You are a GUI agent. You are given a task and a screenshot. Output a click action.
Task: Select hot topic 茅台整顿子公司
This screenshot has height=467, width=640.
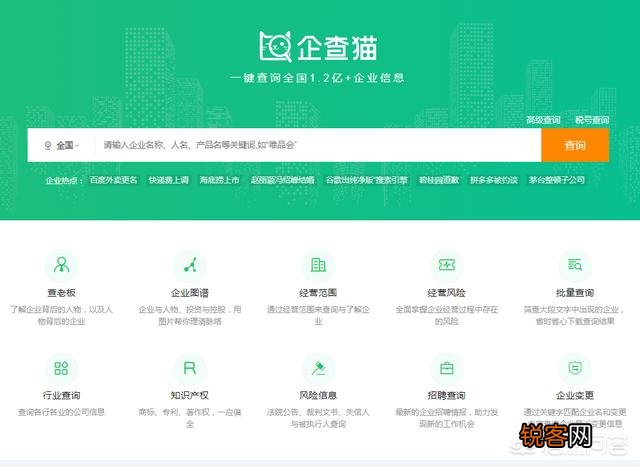[557, 180]
